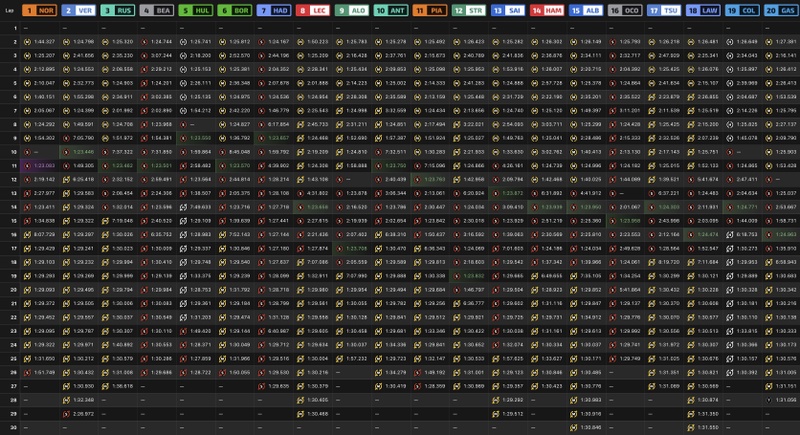Click the tyre icon in LAW's lap 9 cell
800x435 pixels.
pyautogui.click(x=691, y=138)
